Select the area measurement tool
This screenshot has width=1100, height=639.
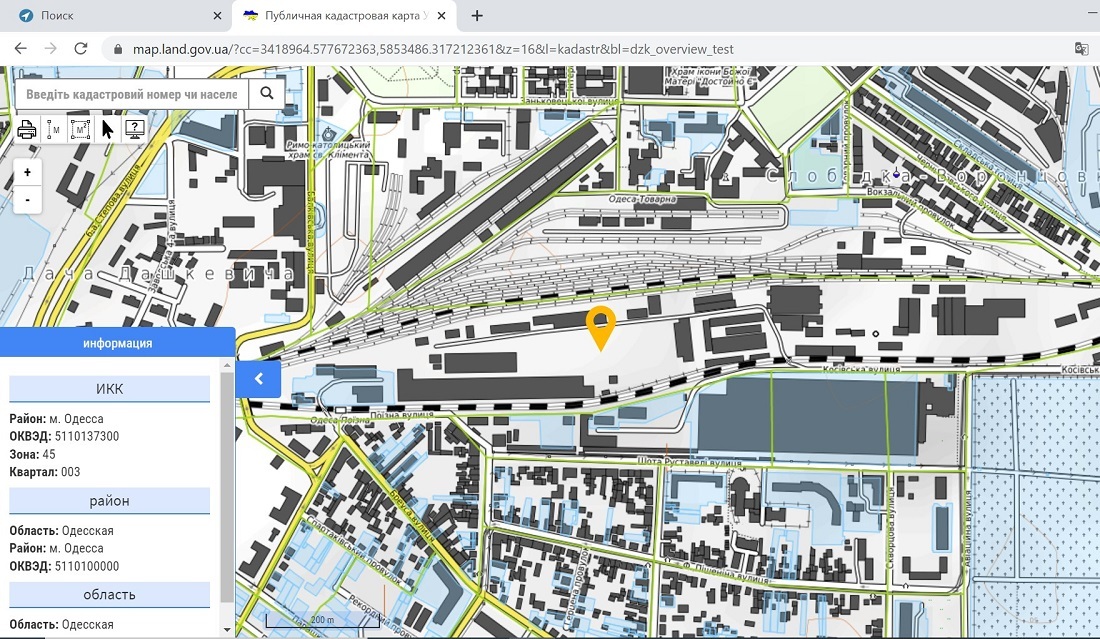coord(80,130)
